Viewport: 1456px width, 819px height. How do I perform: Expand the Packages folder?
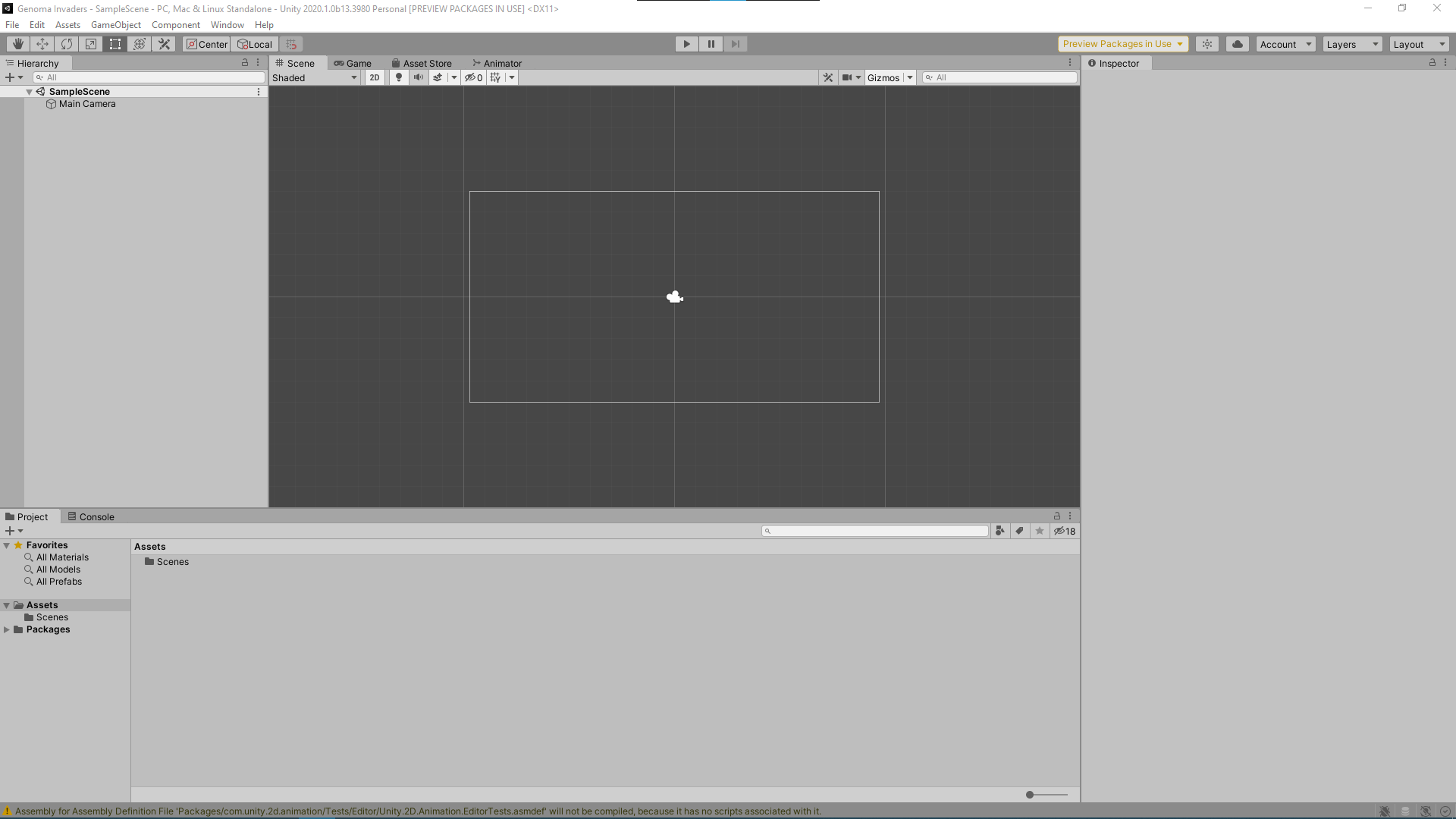(7, 629)
